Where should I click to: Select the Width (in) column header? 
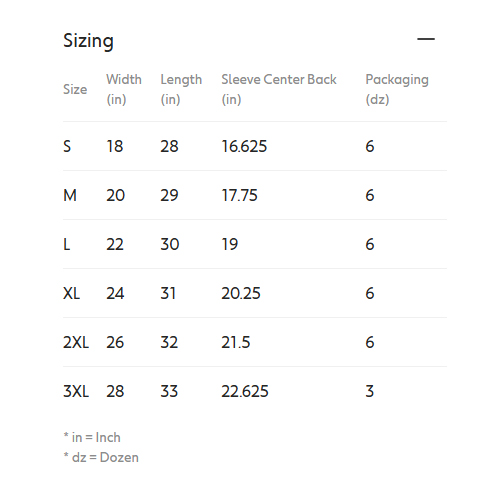tap(124, 89)
